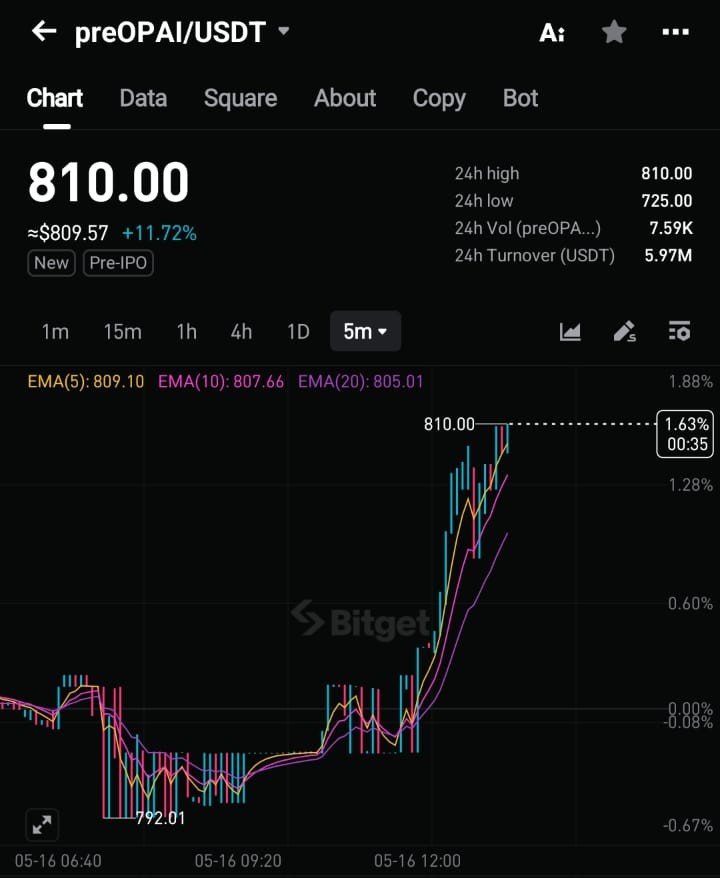Tap the 810.00 chart high label
This screenshot has height=878, width=720.
pos(449,424)
